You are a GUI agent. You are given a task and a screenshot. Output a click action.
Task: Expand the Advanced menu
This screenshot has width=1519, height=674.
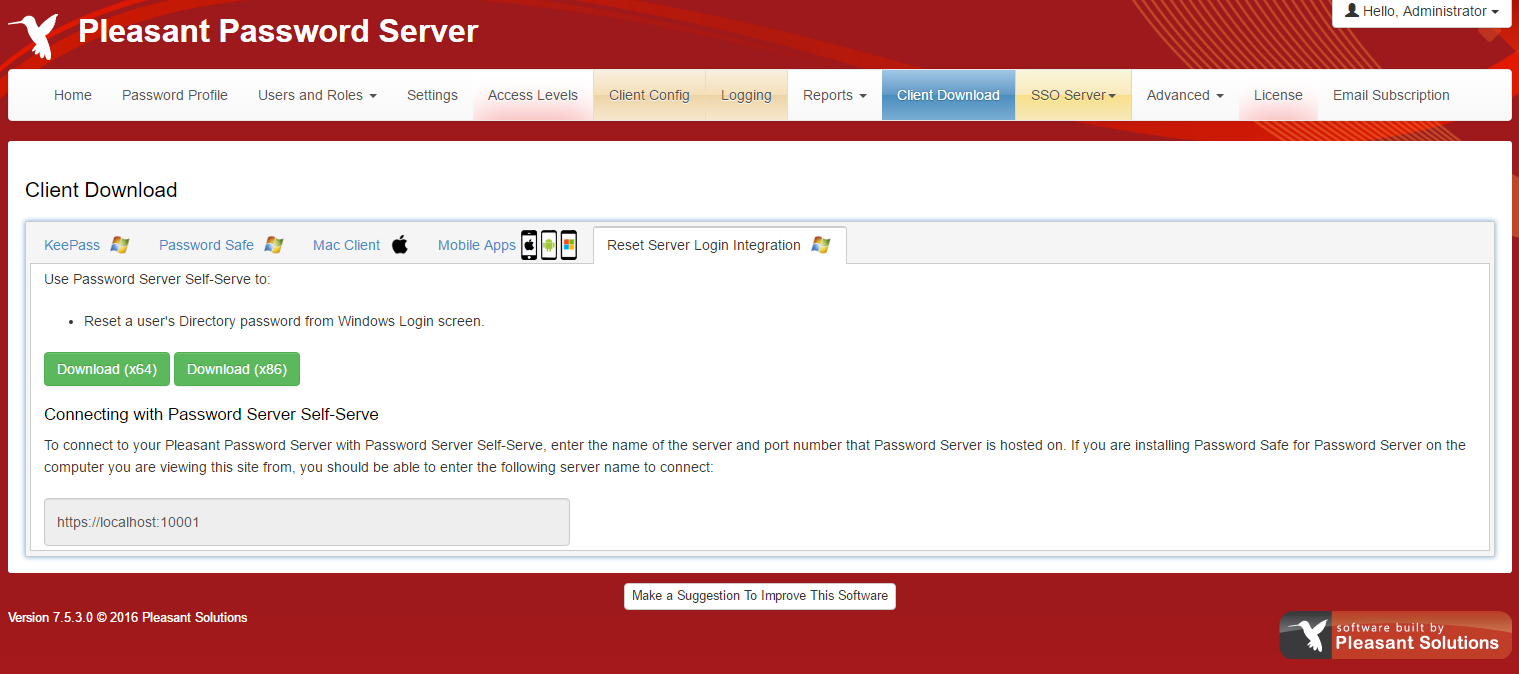click(1185, 95)
